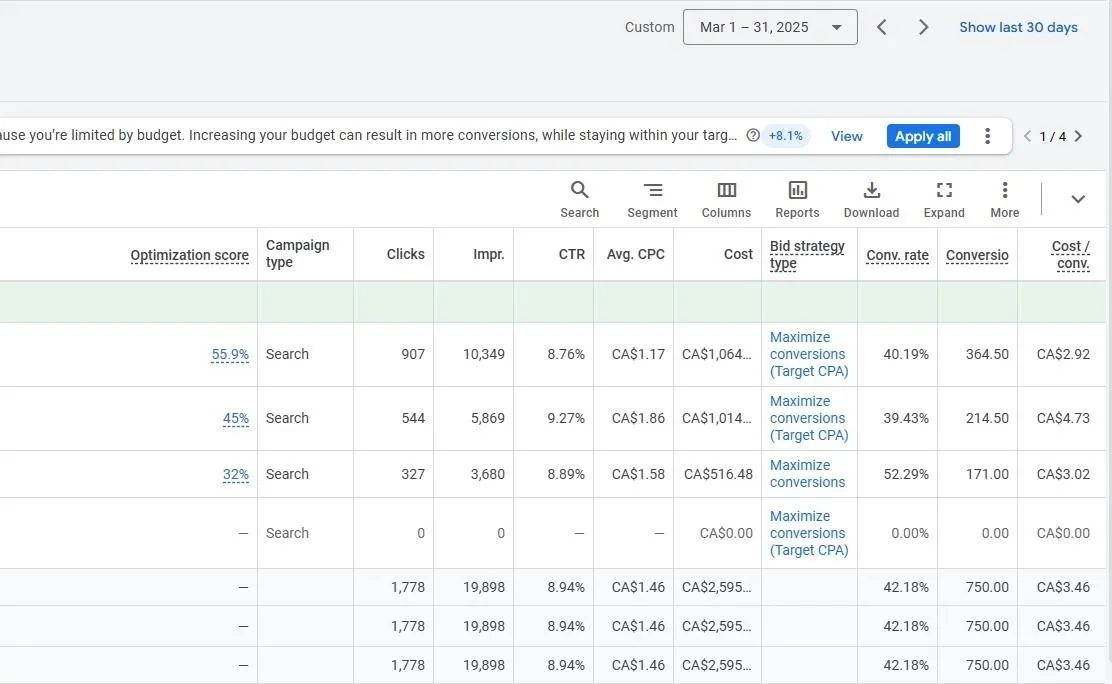This screenshot has height=684, width=1112.
Task: Open the Columns selector
Action: coord(726,199)
